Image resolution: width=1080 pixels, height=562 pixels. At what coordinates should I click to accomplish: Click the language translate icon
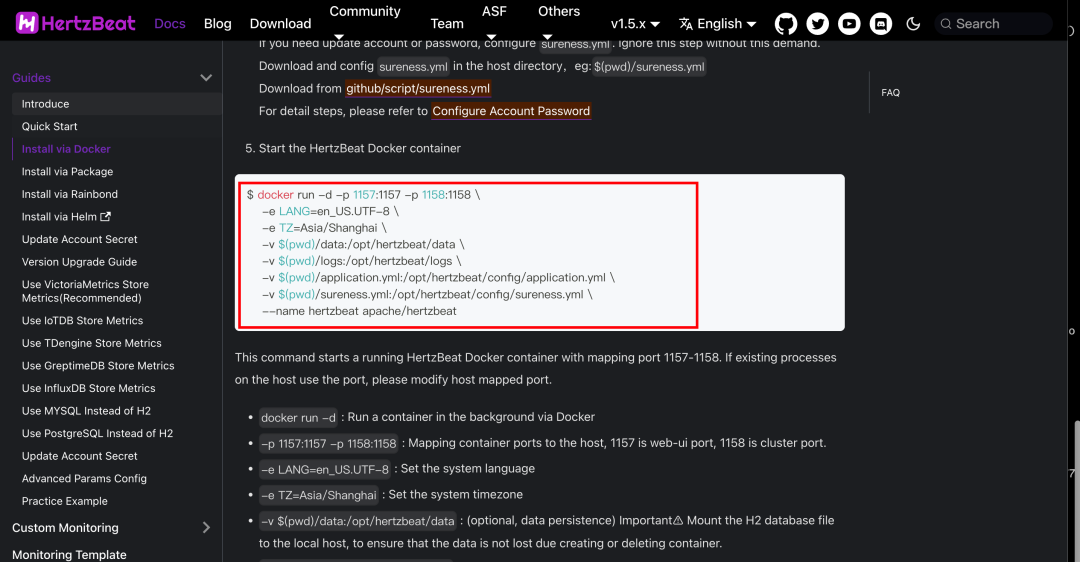[x=686, y=24]
